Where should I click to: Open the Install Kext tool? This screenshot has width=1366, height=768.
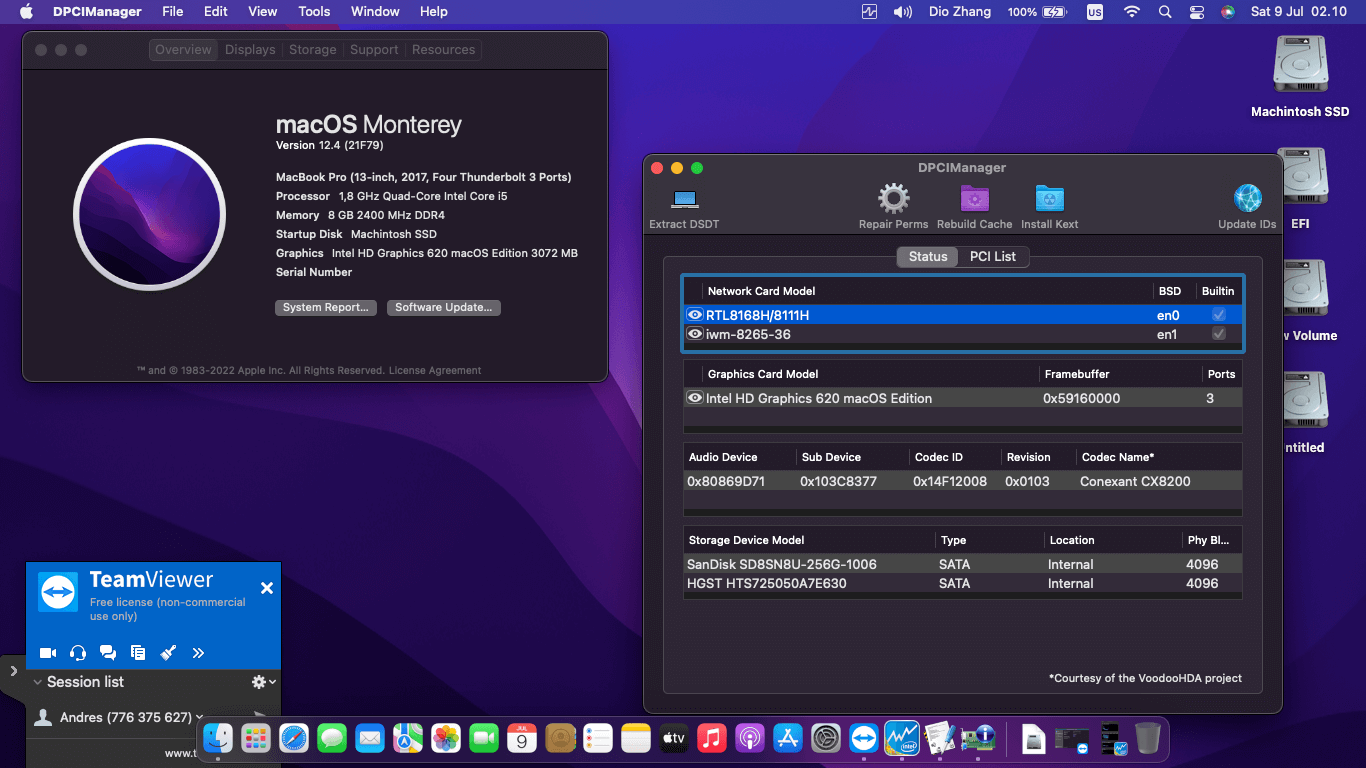click(1049, 200)
